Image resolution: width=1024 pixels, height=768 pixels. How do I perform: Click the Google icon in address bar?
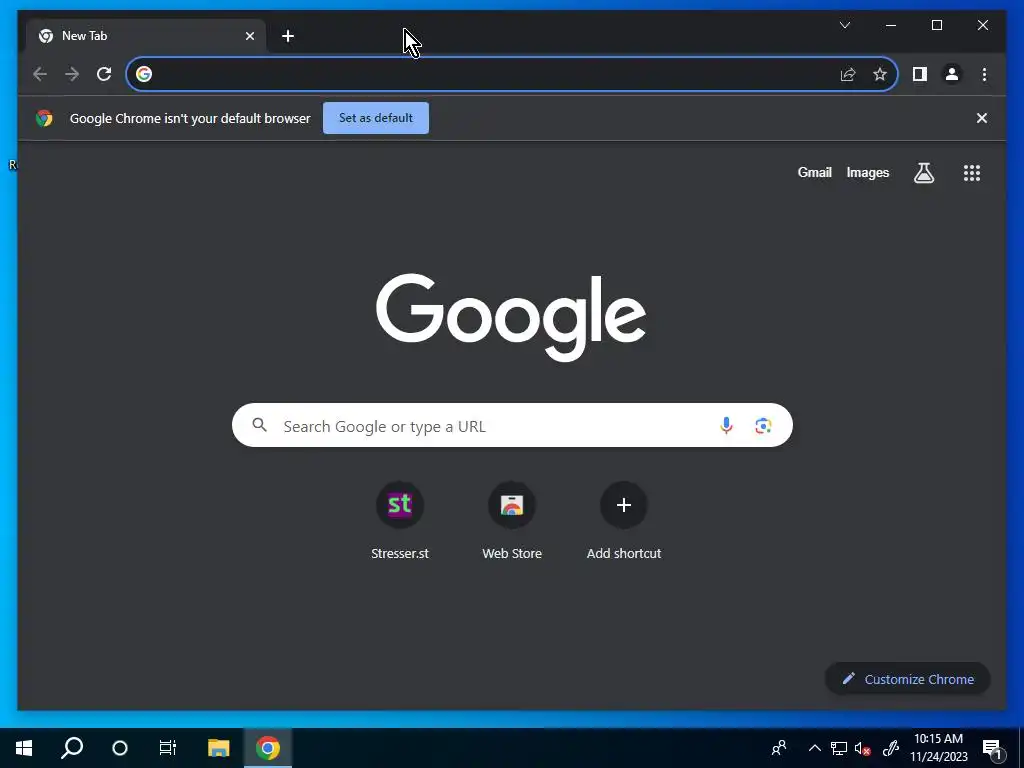pyautogui.click(x=144, y=74)
